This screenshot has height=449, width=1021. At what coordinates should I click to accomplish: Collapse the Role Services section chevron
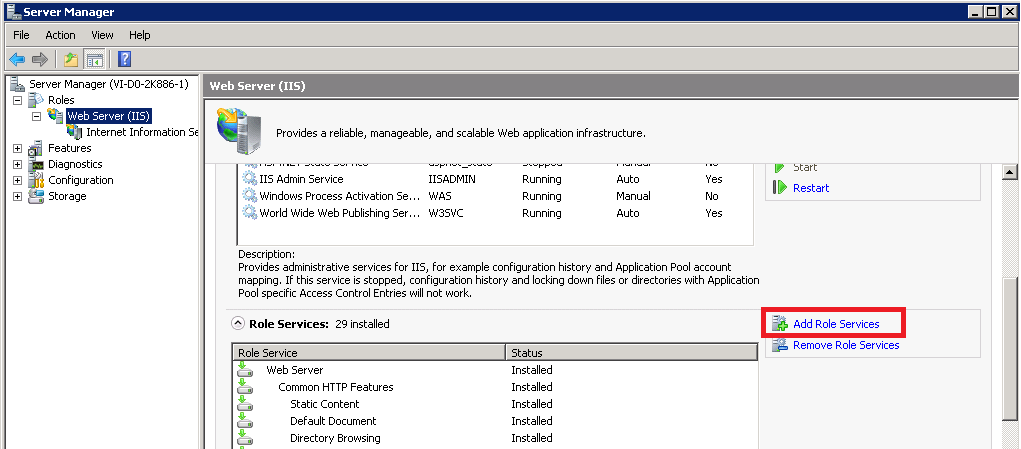point(238,323)
